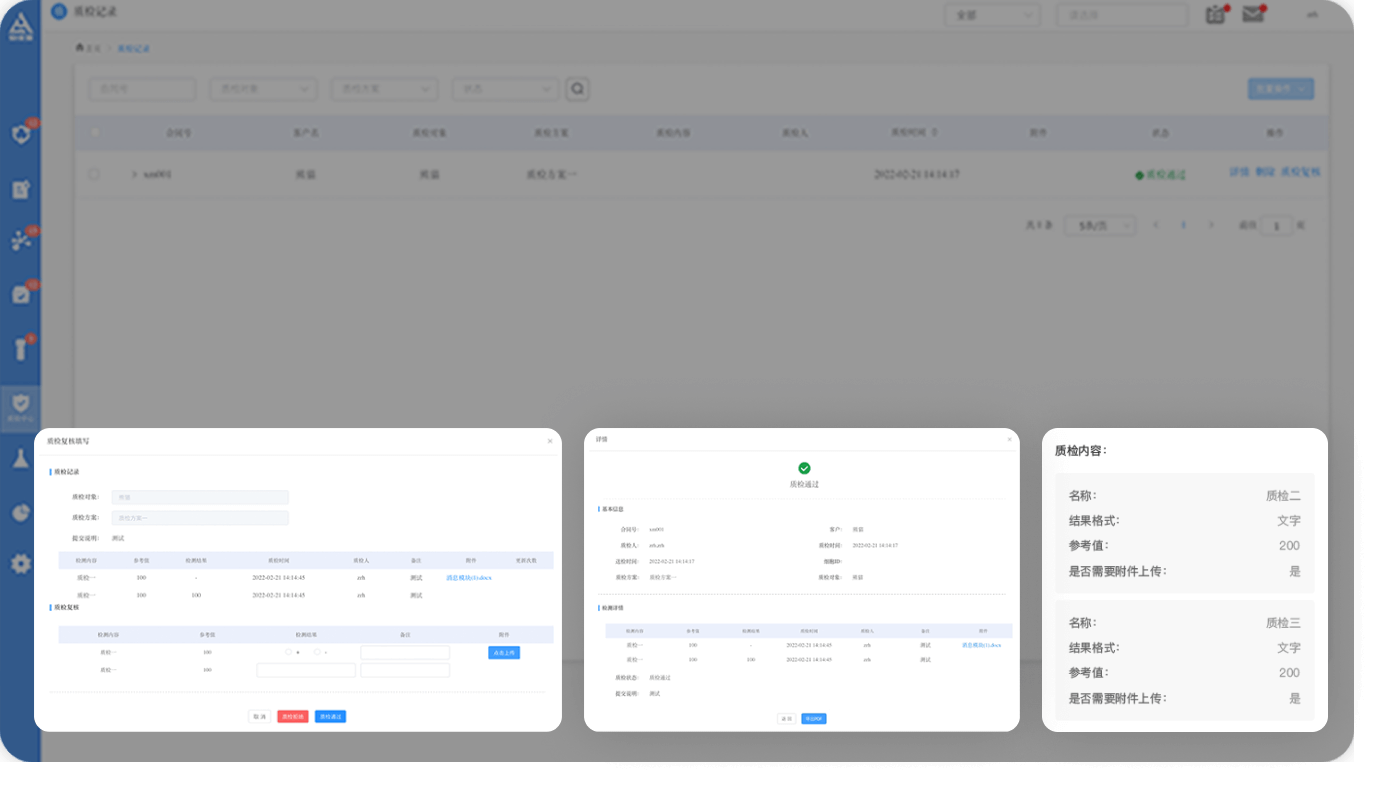Open the attachment docx link in 详情 dialog
Image resolution: width=1388 pixels, height=792 pixels.
coord(980,645)
